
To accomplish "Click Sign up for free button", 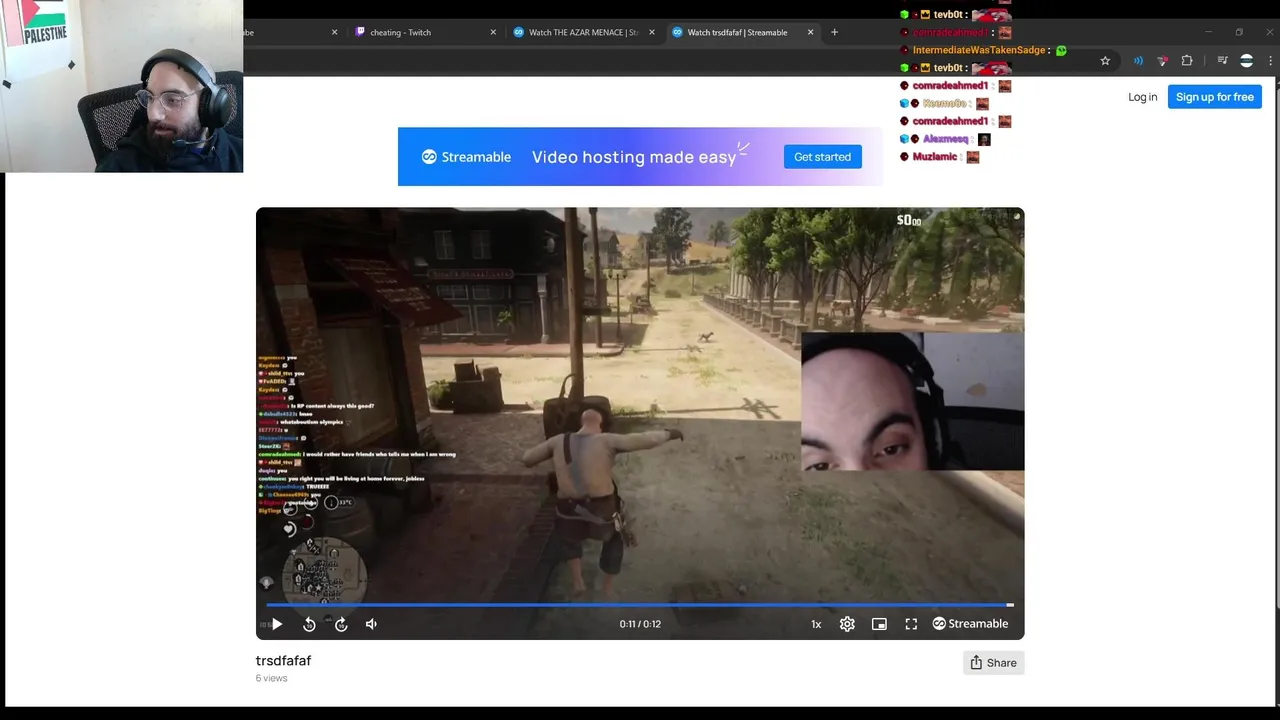I will click(x=1214, y=97).
